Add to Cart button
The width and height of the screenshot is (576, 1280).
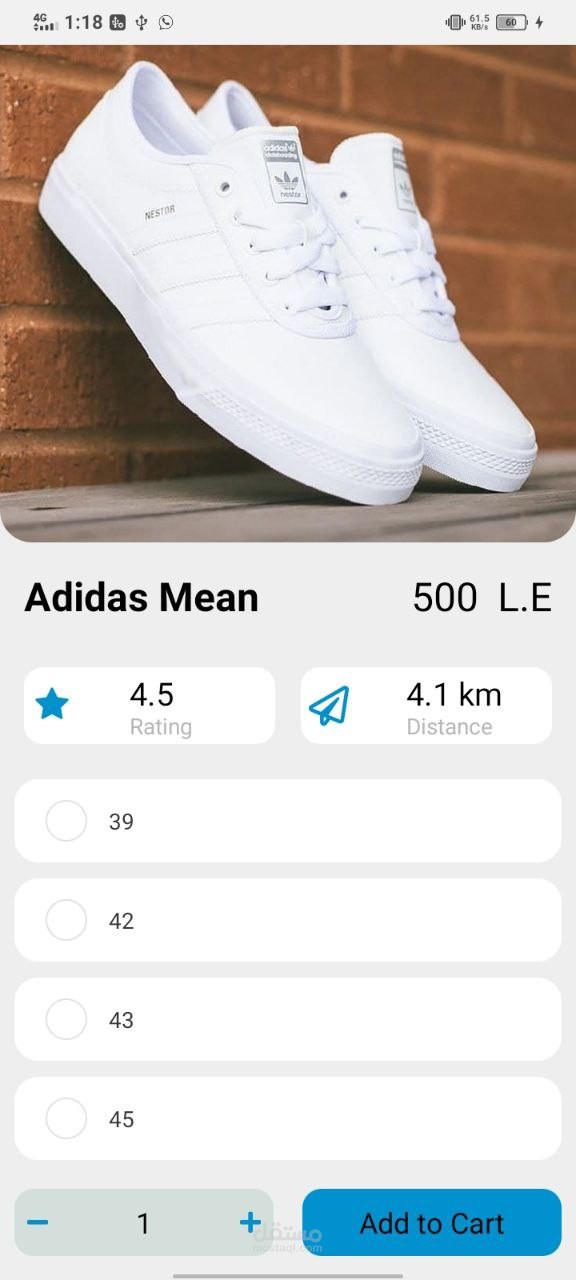click(432, 1222)
